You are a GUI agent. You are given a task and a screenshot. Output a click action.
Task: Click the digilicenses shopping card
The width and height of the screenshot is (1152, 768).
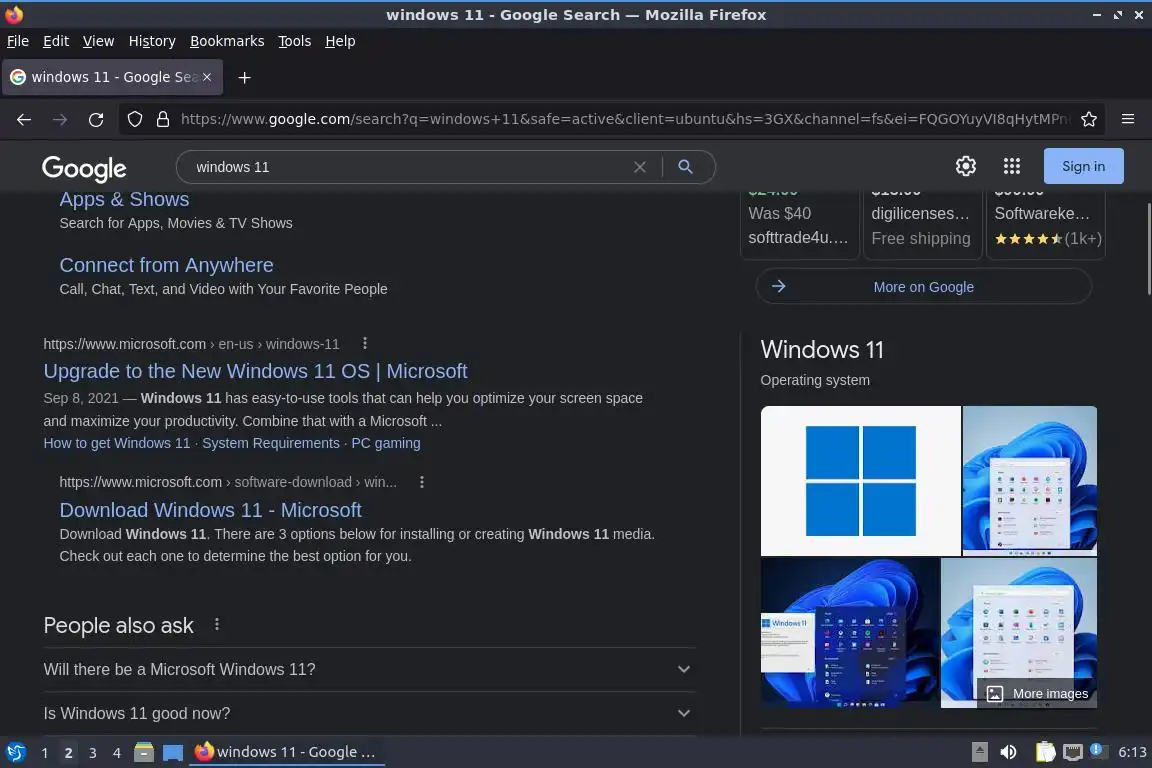tap(923, 224)
